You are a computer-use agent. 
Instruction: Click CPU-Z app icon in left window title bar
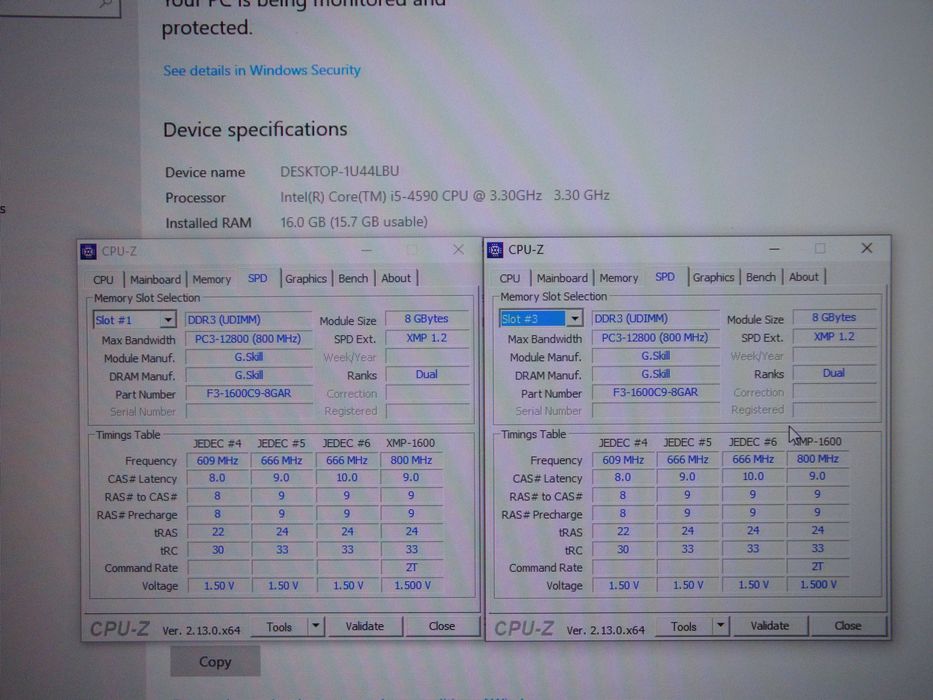89,252
